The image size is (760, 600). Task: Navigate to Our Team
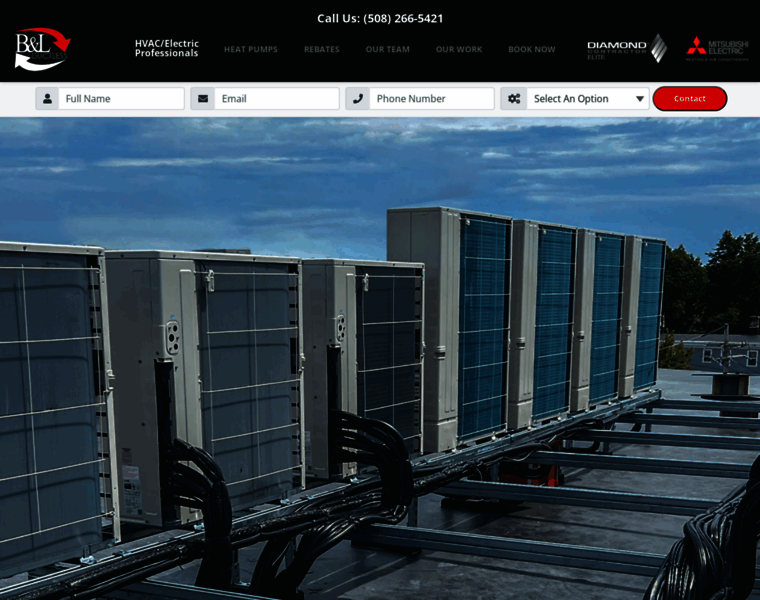click(x=388, y=49)
